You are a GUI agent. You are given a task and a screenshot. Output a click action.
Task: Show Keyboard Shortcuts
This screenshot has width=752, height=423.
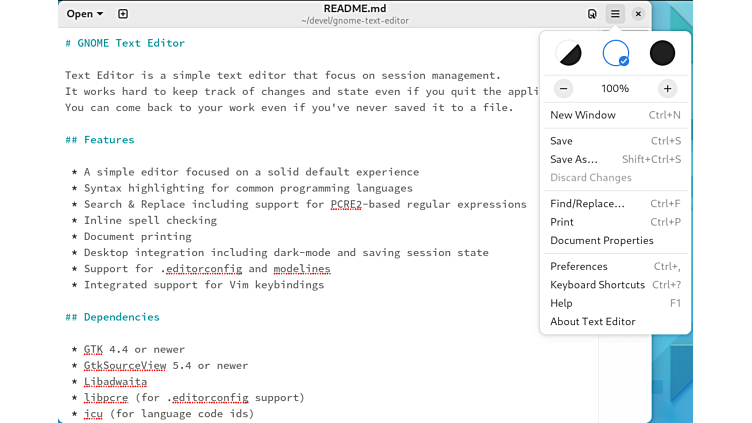click(x=597, y=285)
